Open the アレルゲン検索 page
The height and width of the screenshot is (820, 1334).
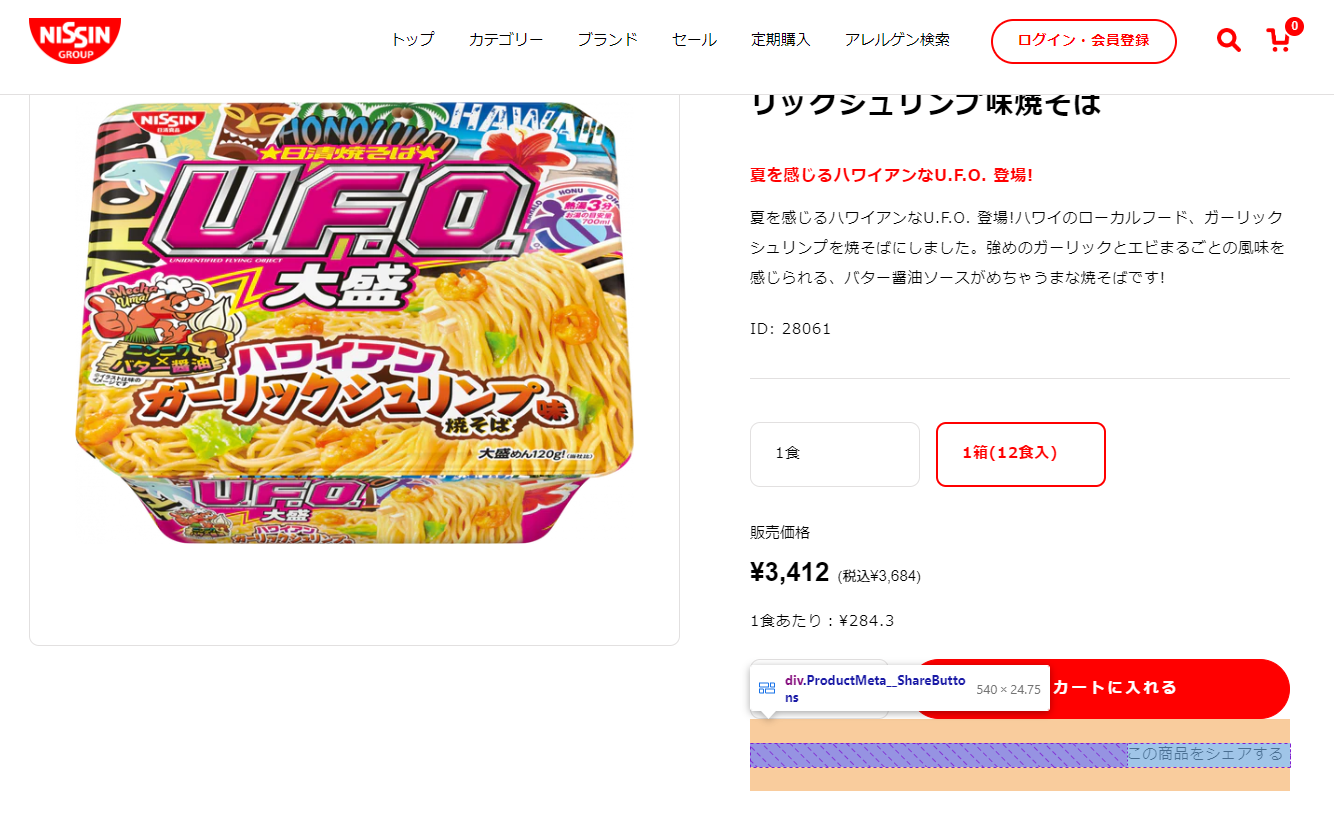coord(897,39)
